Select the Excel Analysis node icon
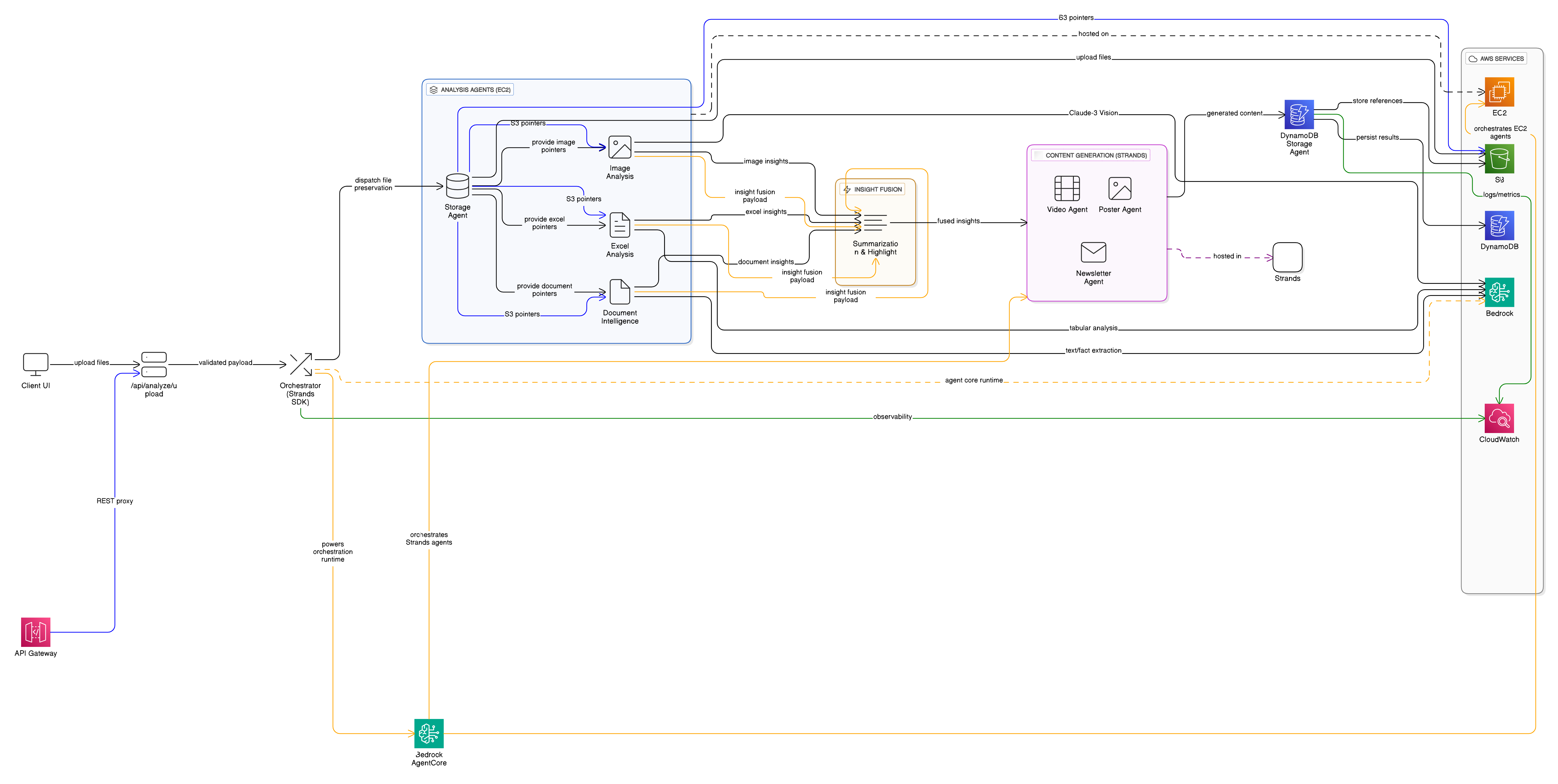 coord(620,225)
